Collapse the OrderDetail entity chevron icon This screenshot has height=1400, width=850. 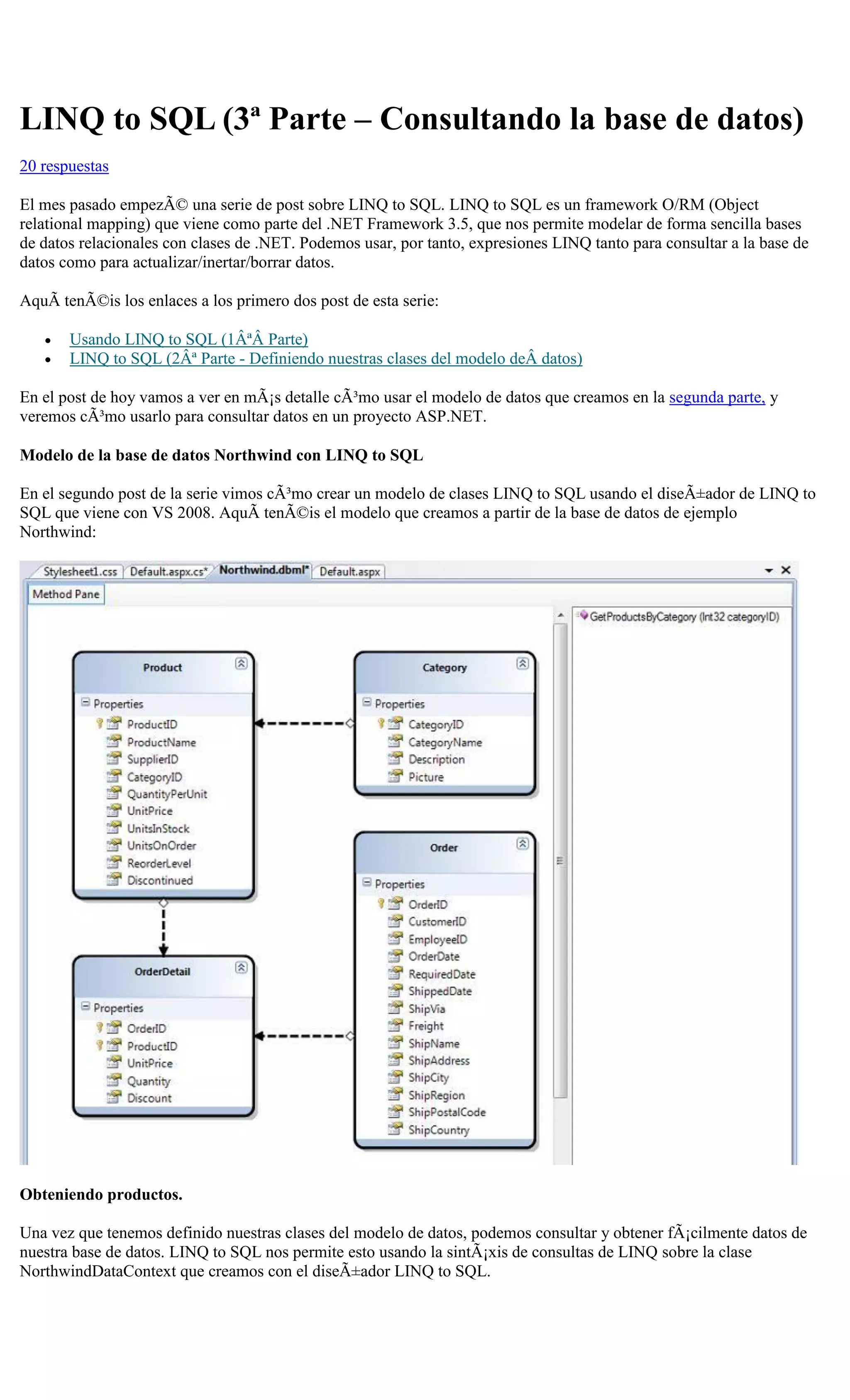point(241,967)
